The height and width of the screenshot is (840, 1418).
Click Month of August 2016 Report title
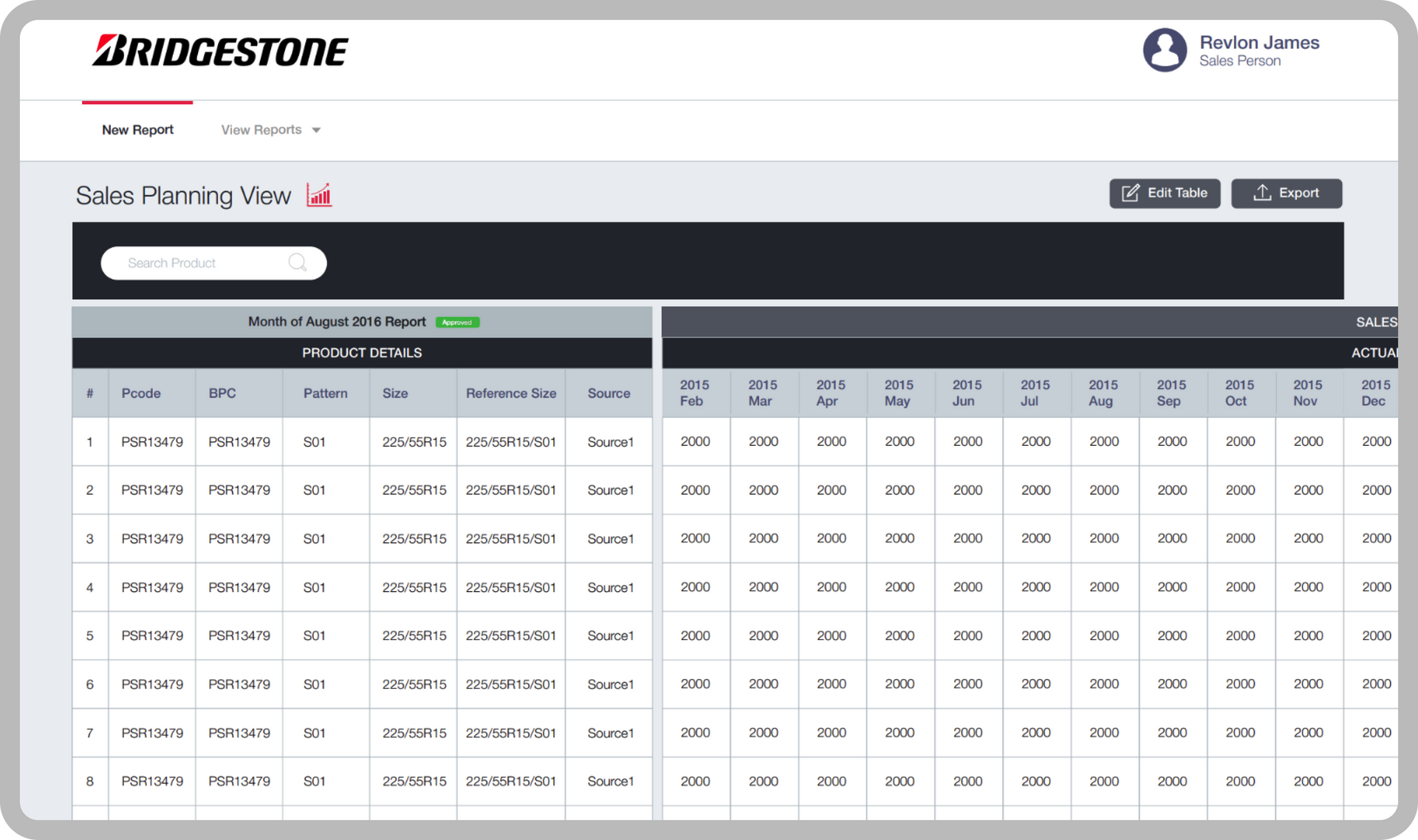[x=337, y=322]
